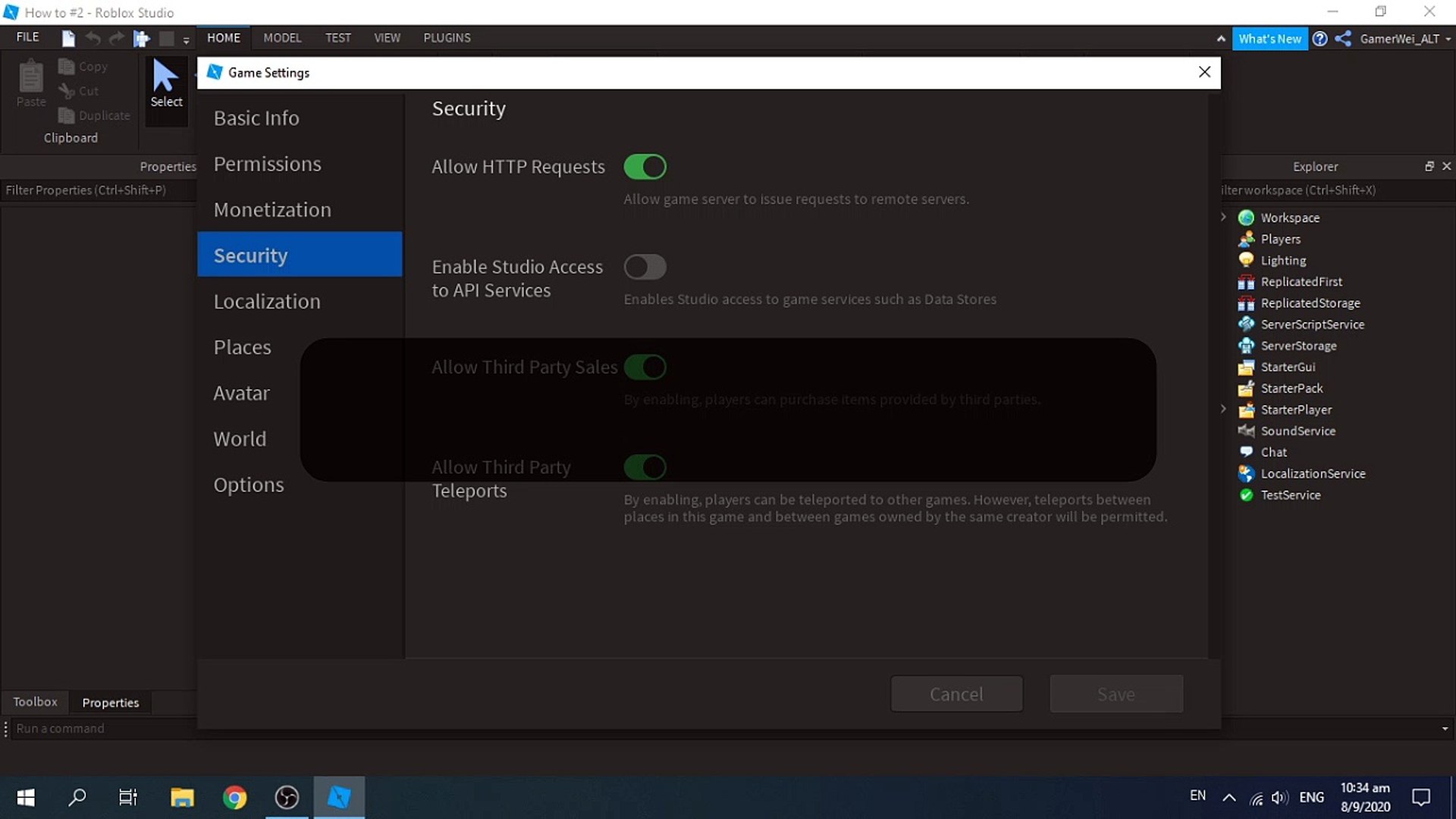Click the Filter Properties input field
The height and width of the screenshot is (819, 1456).
tap(99, 190)
